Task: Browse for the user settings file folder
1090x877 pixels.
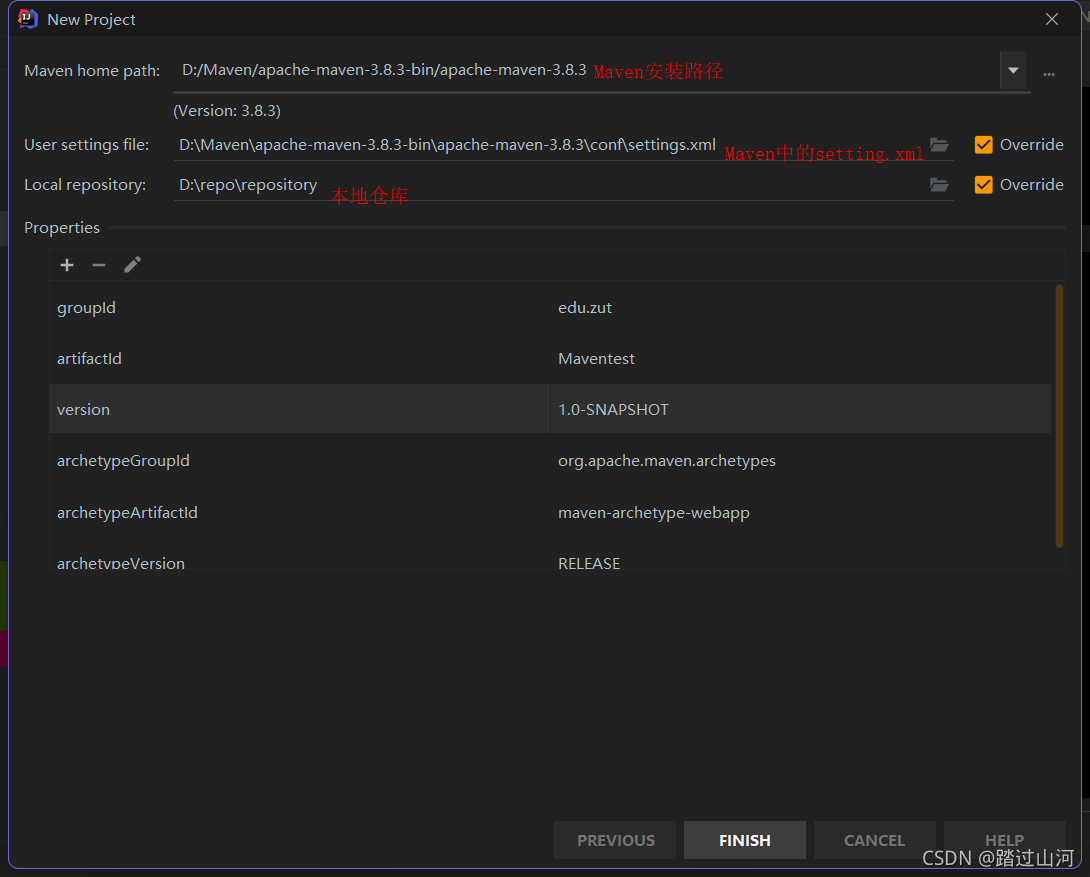Action: [939, 145]
